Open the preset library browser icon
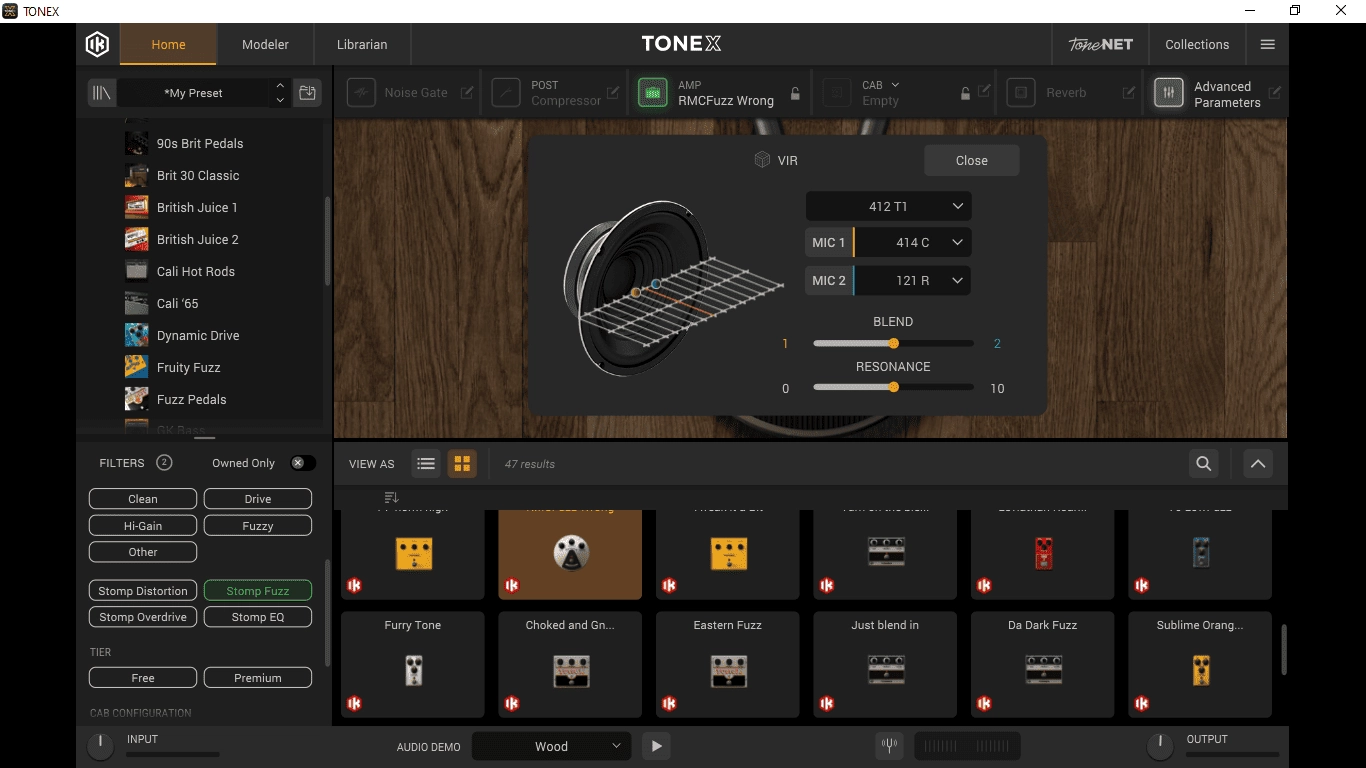Viewport: 1366px width, 768px height. click(x=101, y=93)
